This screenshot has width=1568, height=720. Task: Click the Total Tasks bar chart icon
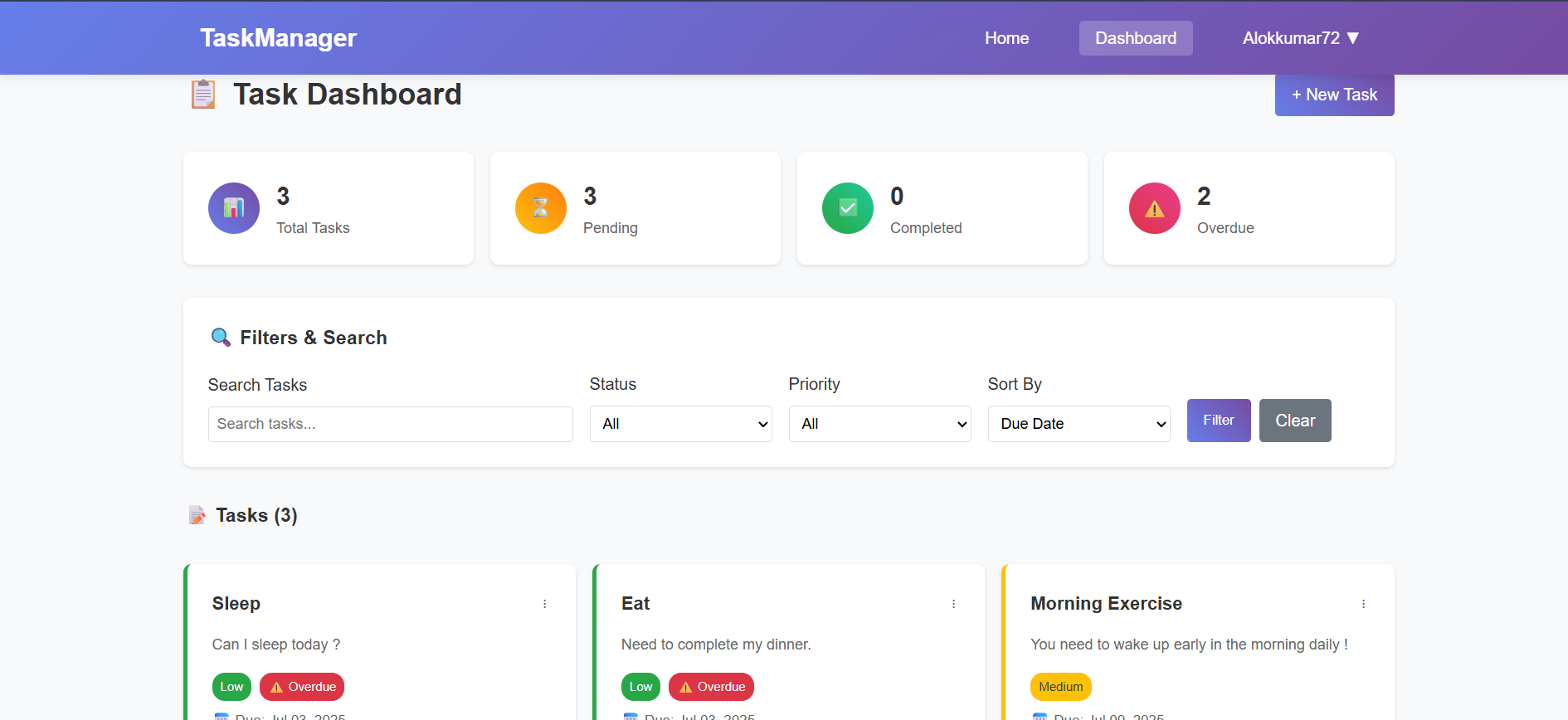click(234, 208)
